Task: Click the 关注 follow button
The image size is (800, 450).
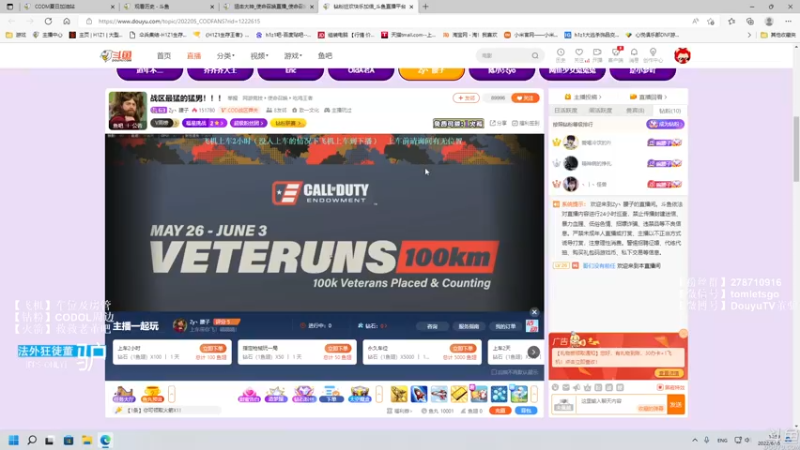Action: (525, 98)
